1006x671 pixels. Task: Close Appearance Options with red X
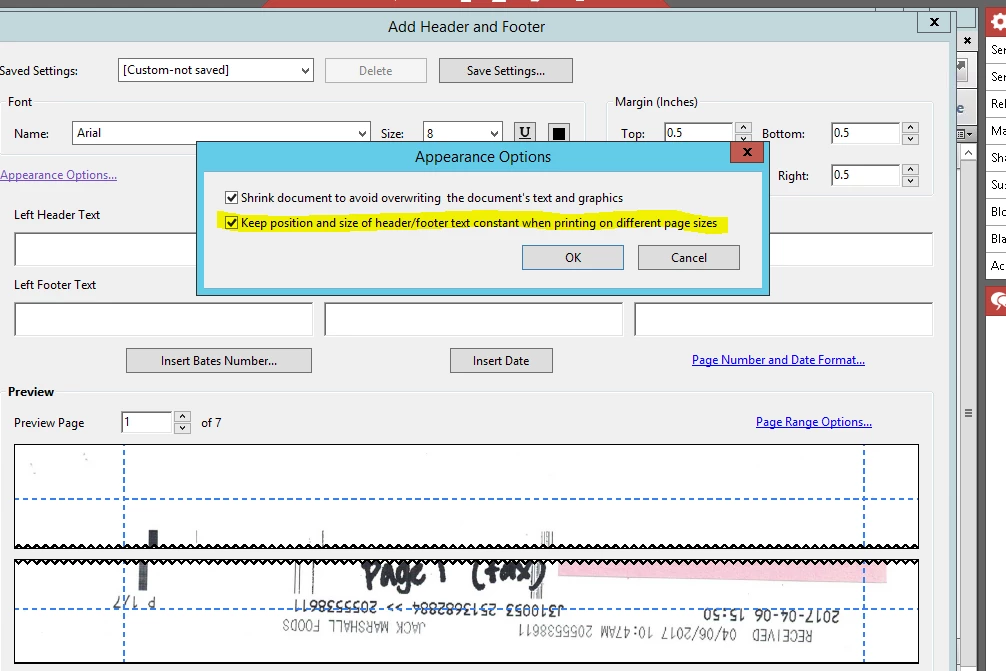point(747,152)
